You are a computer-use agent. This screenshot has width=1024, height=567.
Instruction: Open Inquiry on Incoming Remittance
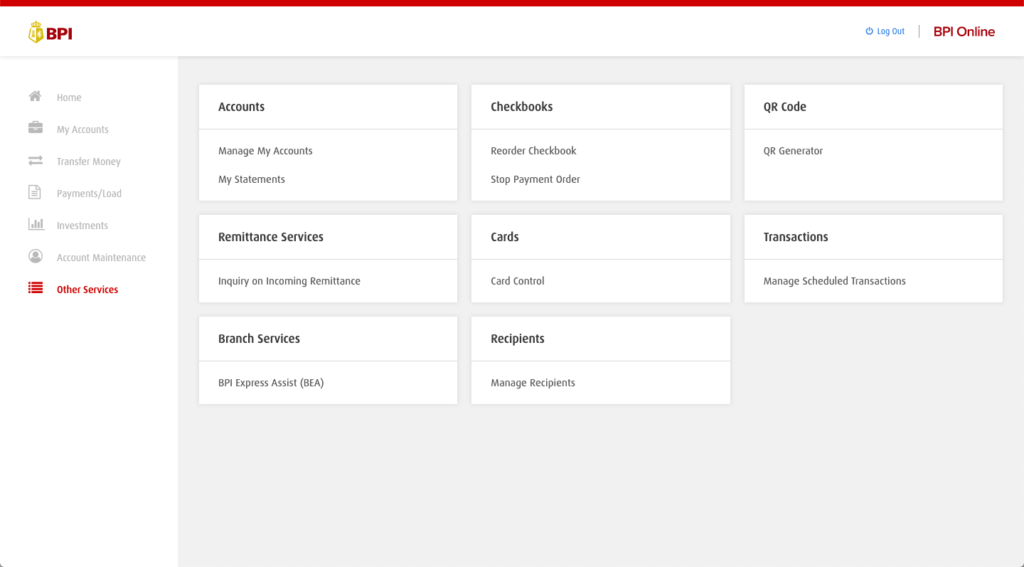point(289,282)
